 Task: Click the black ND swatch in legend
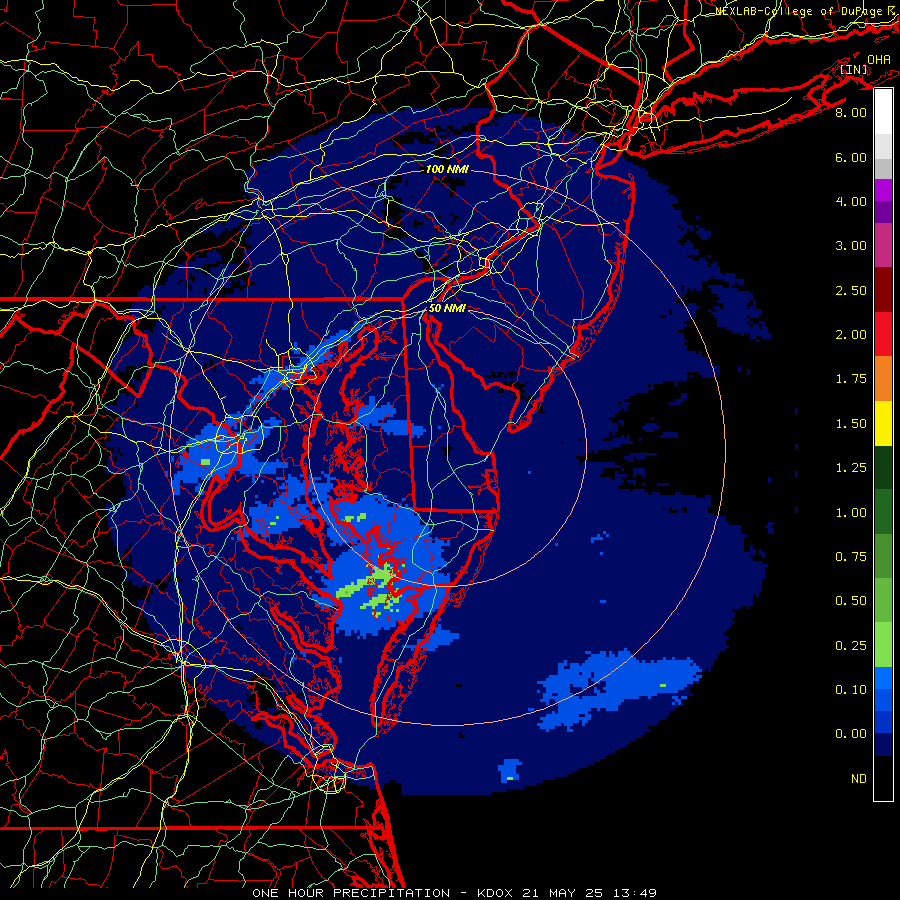tap(883, 778)
